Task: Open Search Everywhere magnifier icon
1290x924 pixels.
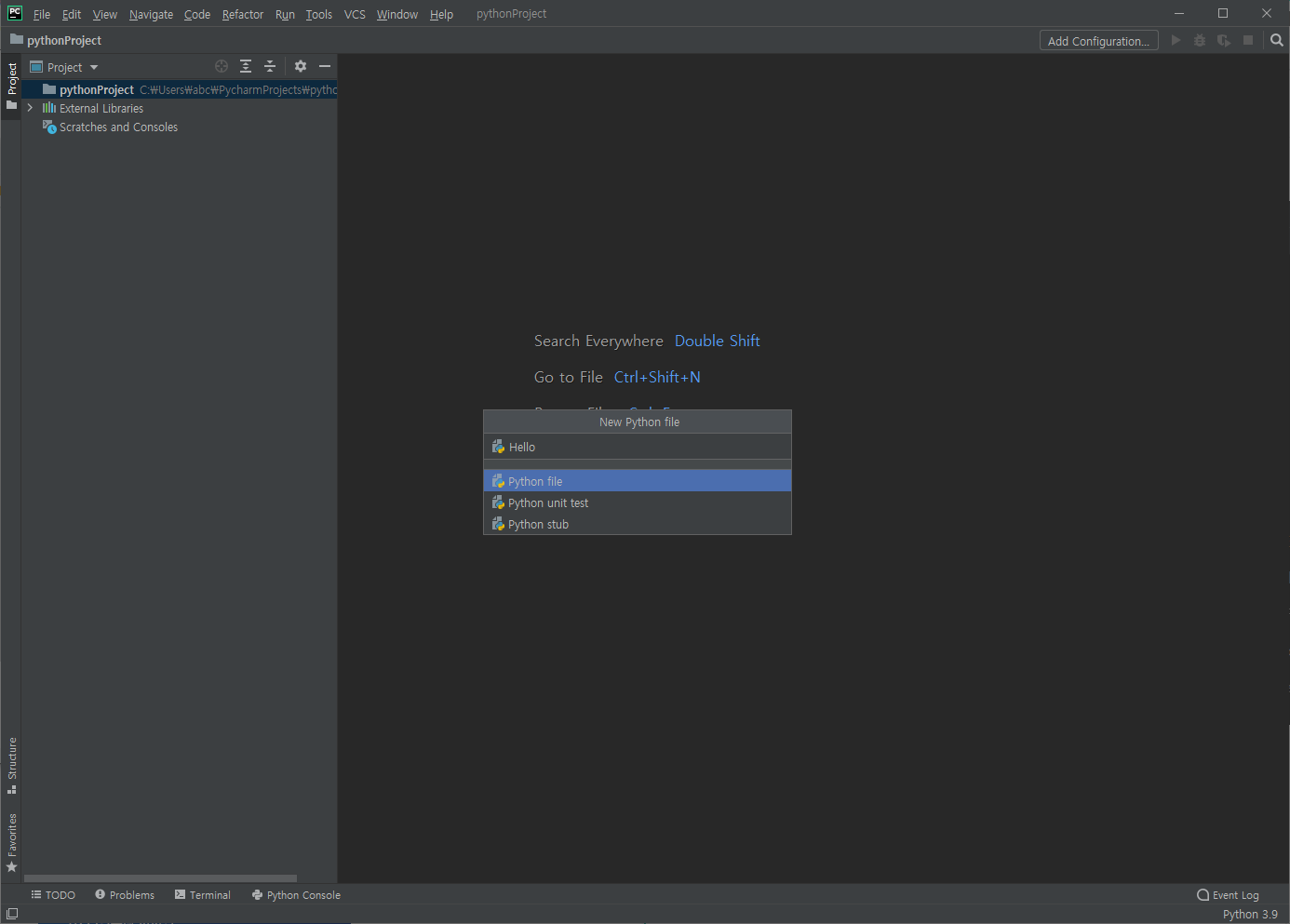Action: click(1277, 40)
